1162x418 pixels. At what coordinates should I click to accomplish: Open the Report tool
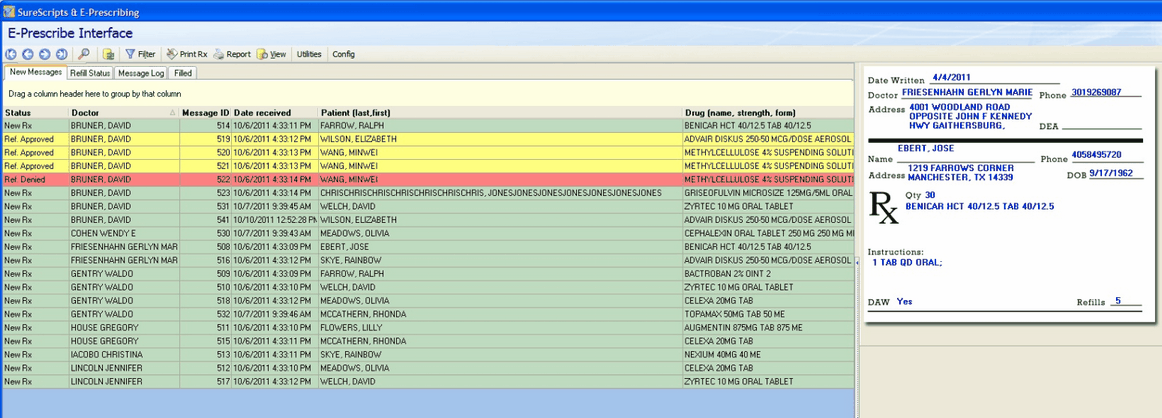[233, 54]
